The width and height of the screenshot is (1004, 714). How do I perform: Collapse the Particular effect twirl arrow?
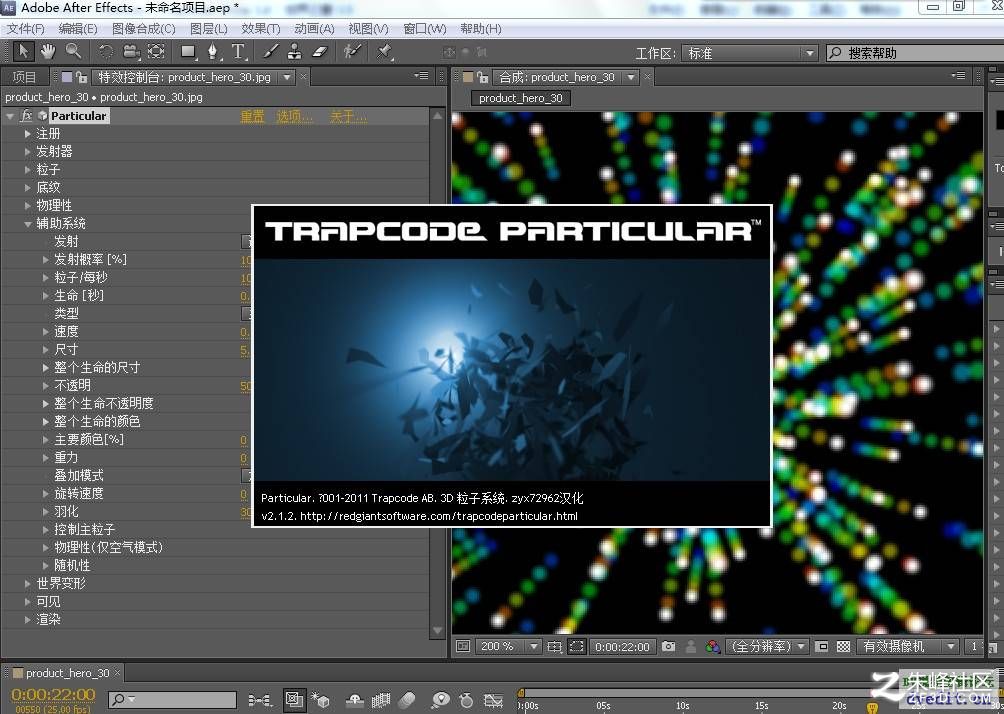coord(10,116)
